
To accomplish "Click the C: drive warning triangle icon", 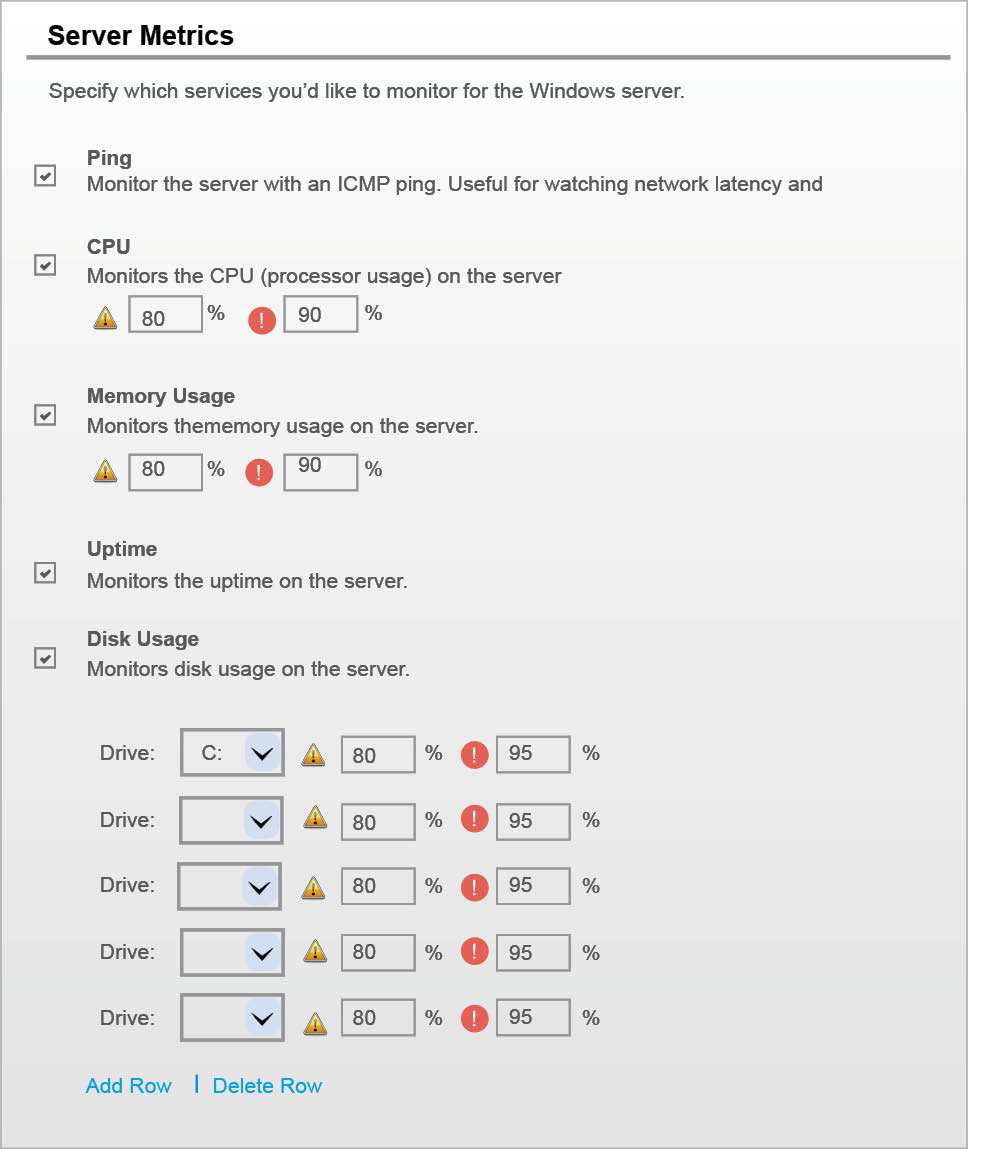I will click(x=314, y=755).
